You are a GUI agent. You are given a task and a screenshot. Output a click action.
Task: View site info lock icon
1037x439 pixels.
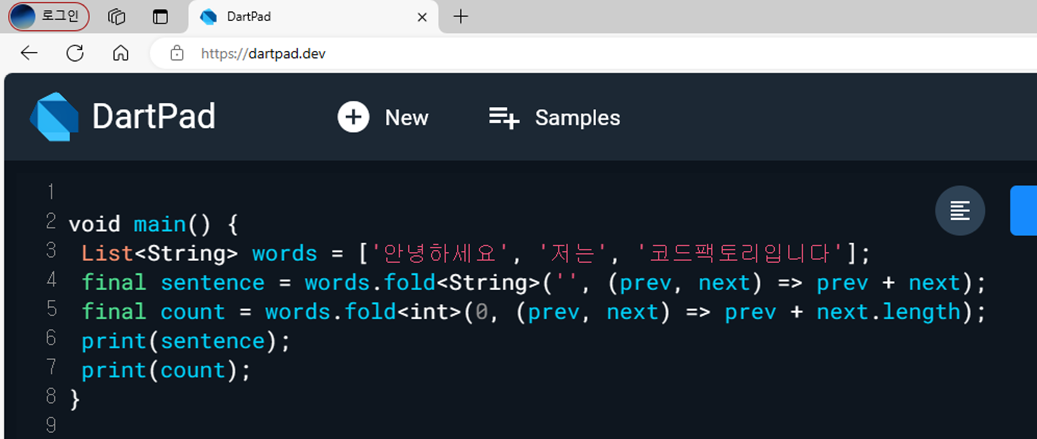pyautogui.click(x=177, y=54)
